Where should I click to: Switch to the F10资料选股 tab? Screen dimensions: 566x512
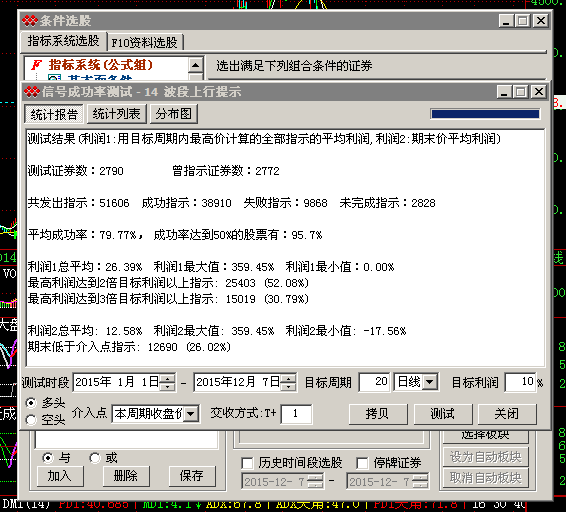click(x=144, y=43)
